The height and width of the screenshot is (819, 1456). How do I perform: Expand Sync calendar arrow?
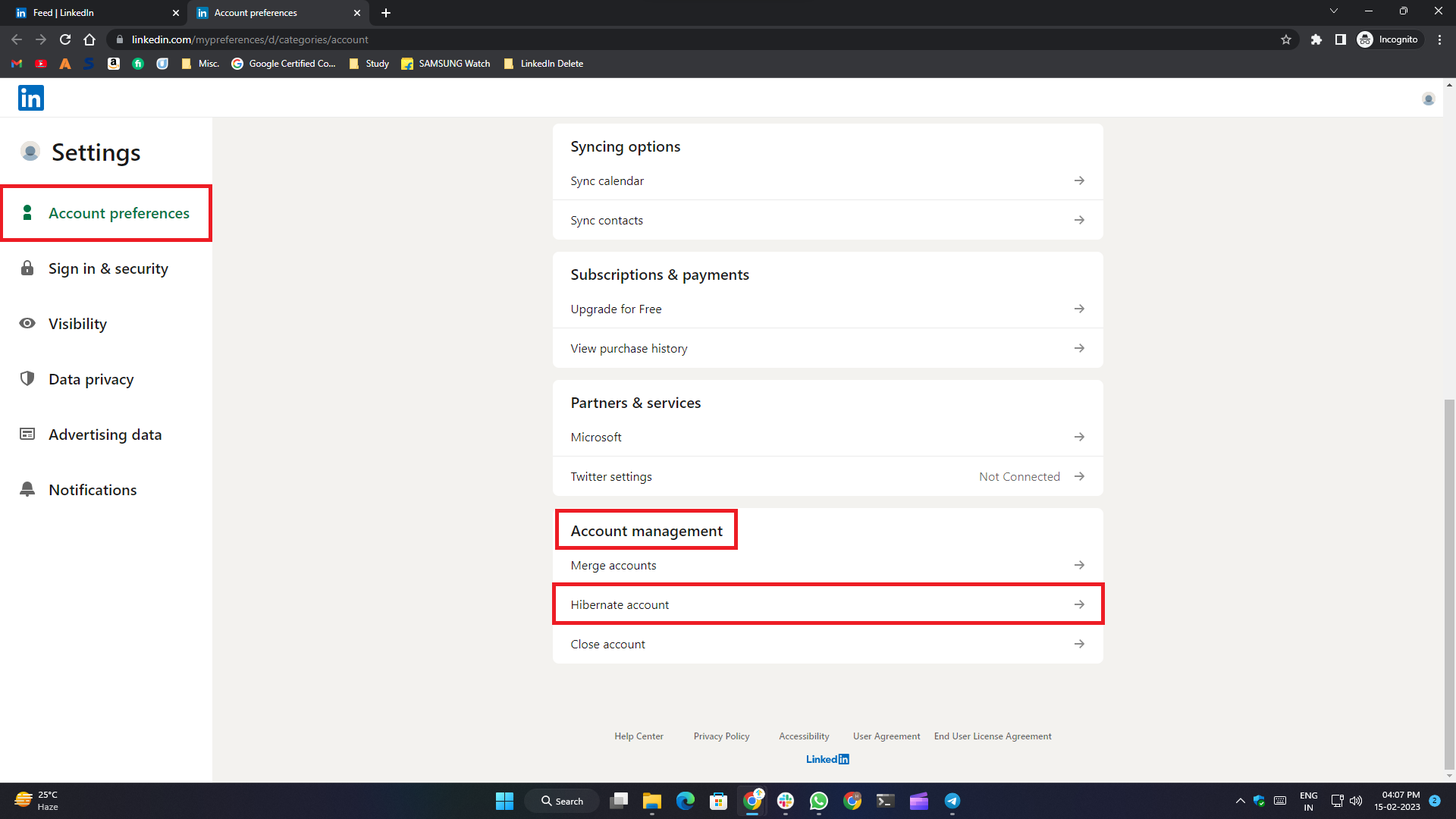[x=1079, y=180]
